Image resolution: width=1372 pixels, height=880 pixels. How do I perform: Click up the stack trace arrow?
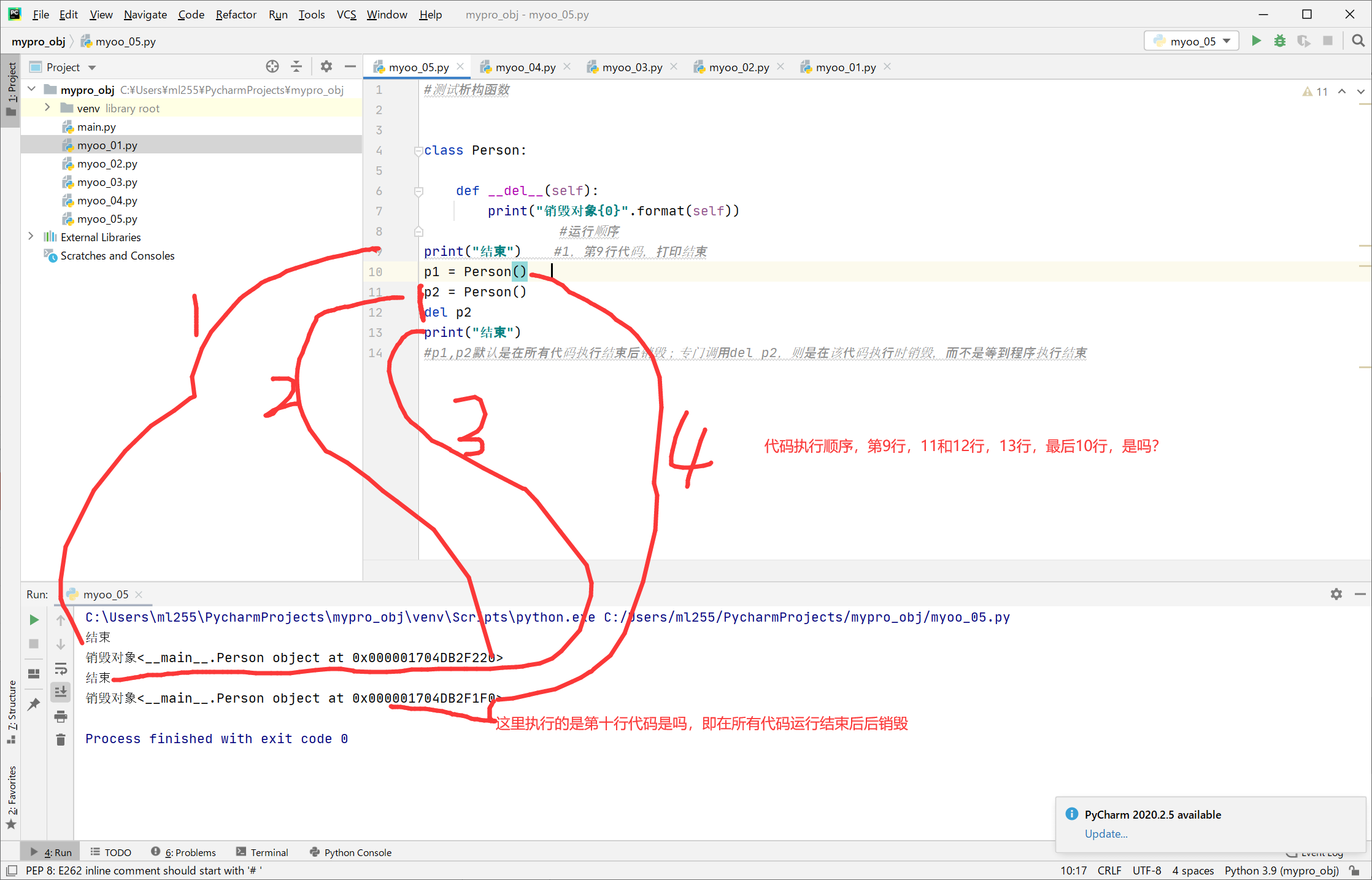click(x=61, y=620)
